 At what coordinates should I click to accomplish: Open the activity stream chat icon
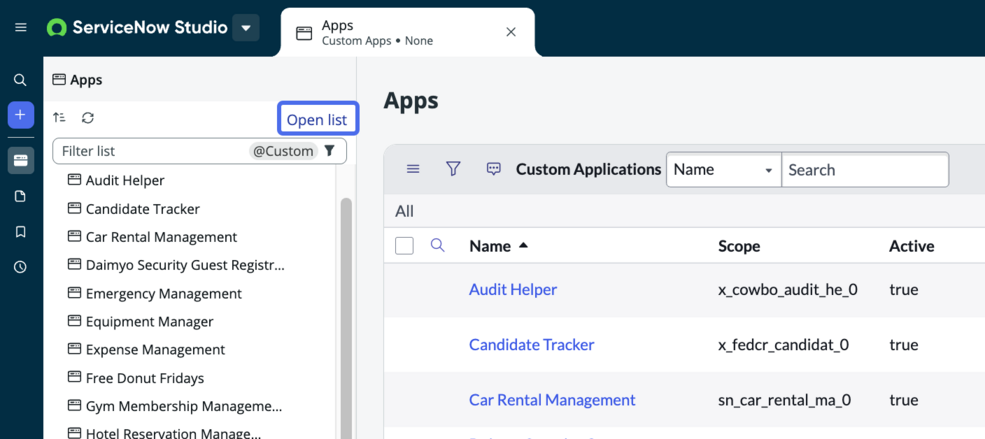tap(494, 169)
